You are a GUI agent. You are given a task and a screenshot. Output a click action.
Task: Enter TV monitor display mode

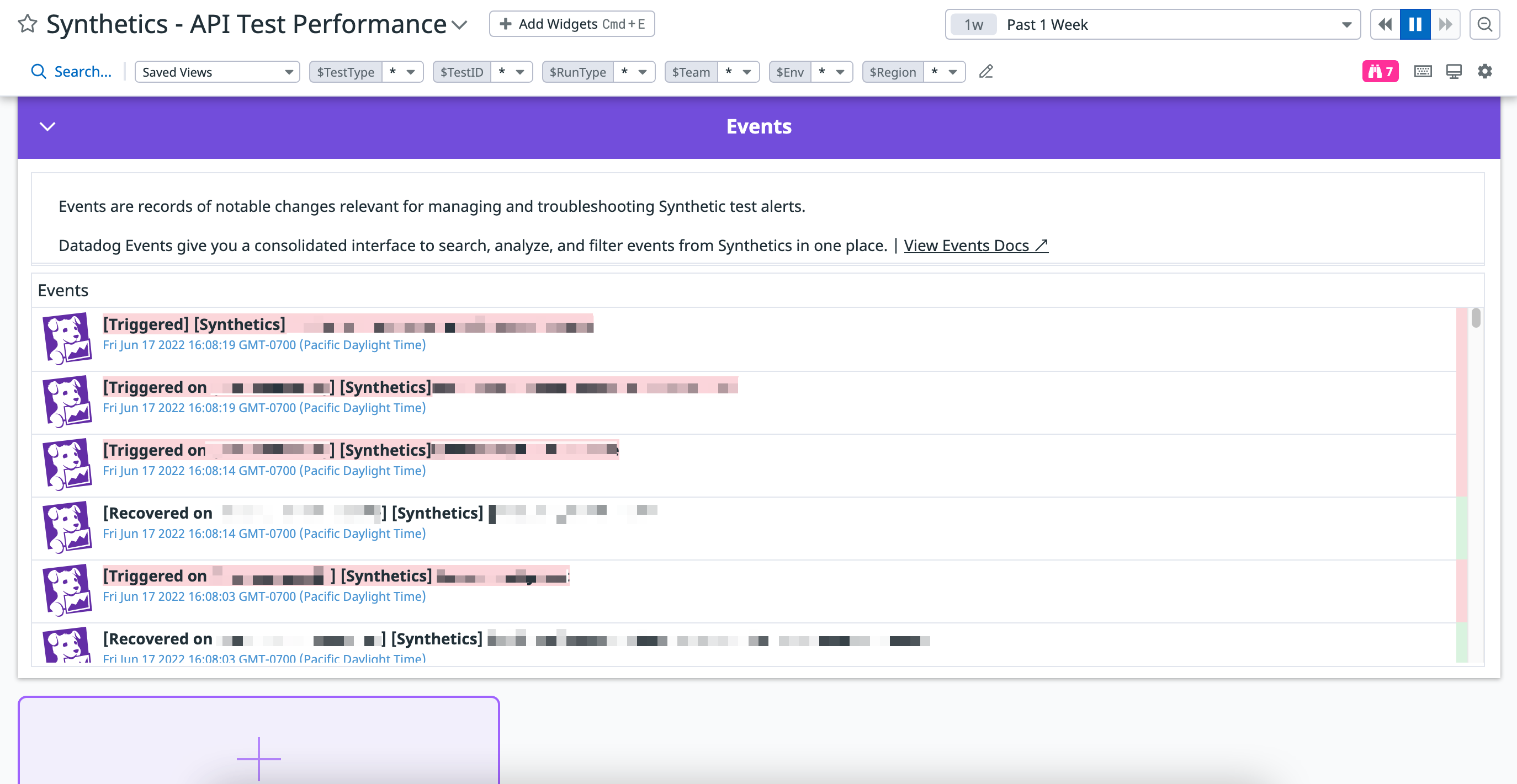coord(1454,72)
